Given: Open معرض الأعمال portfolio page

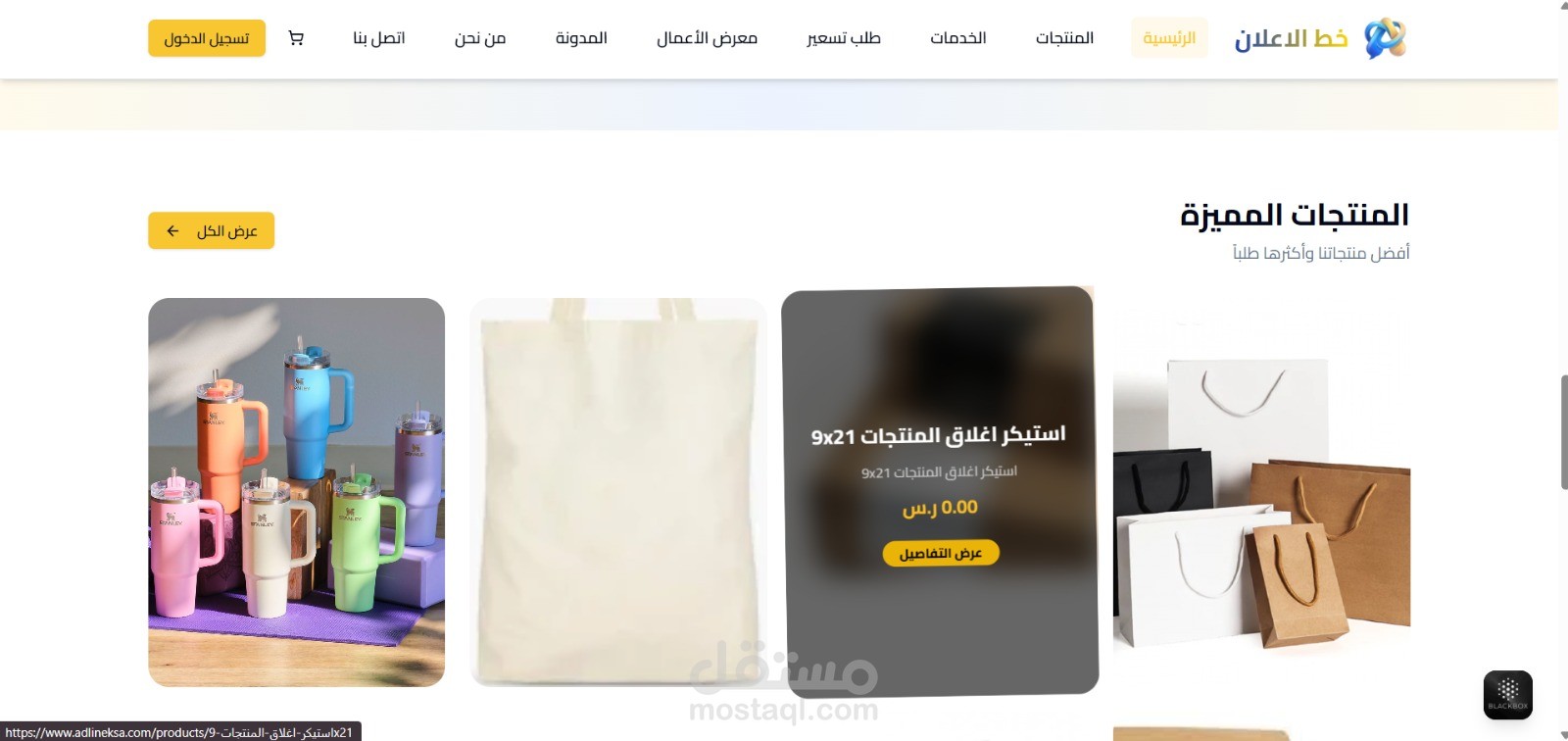Looking at the screenshot, I should point(707,38).
